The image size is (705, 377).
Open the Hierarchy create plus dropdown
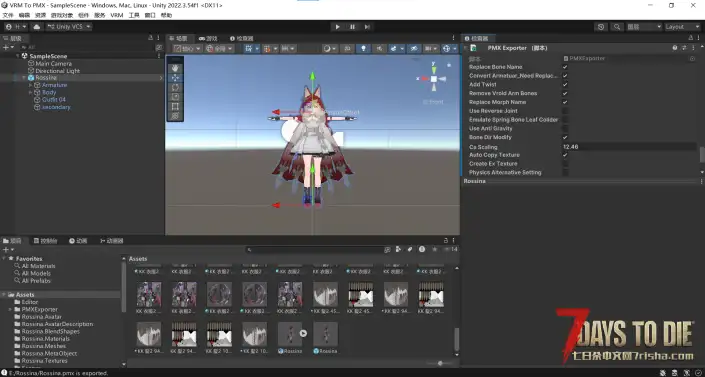click(x=8, y=47)
